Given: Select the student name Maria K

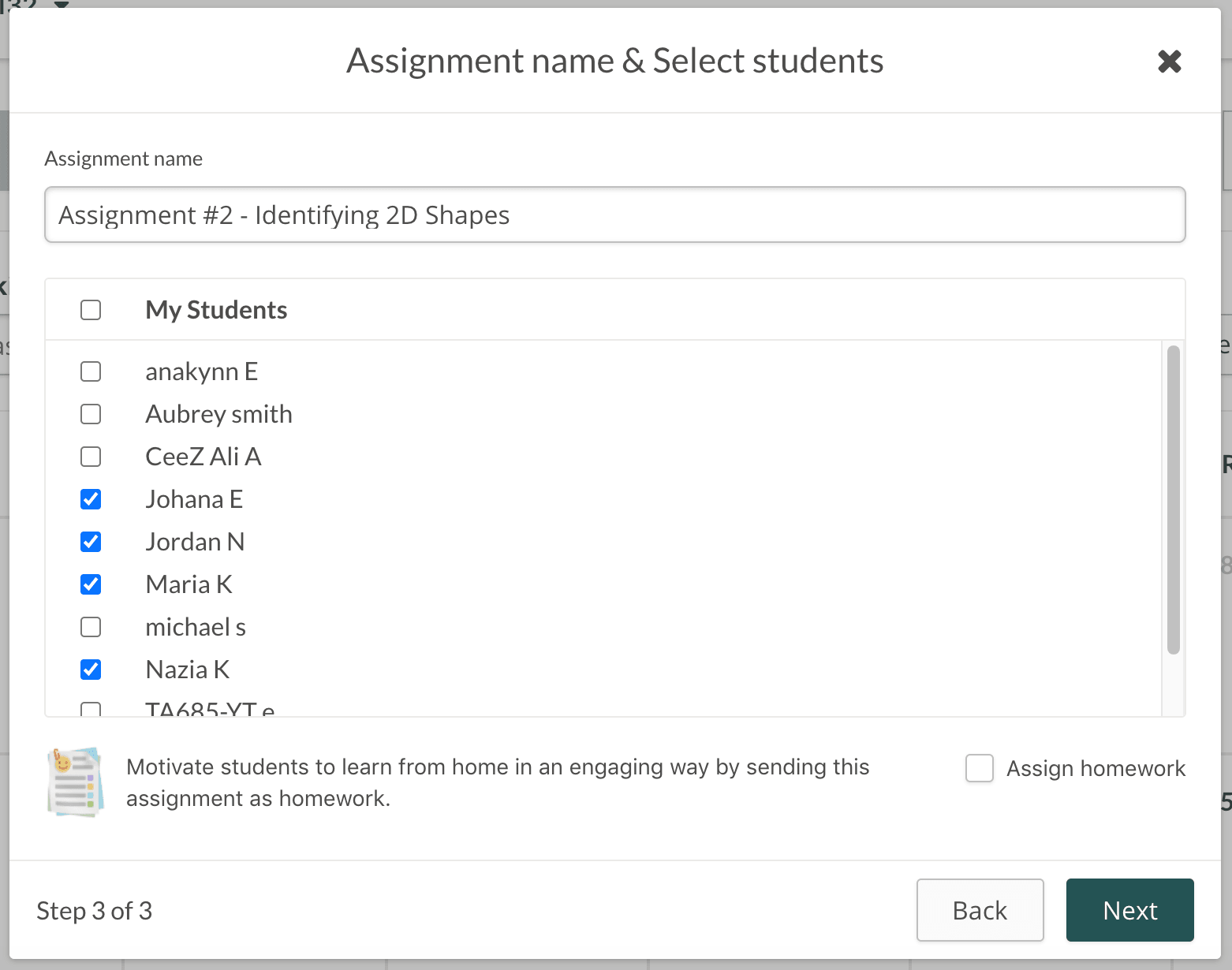Looking at the screenshot, I should 189,584.
